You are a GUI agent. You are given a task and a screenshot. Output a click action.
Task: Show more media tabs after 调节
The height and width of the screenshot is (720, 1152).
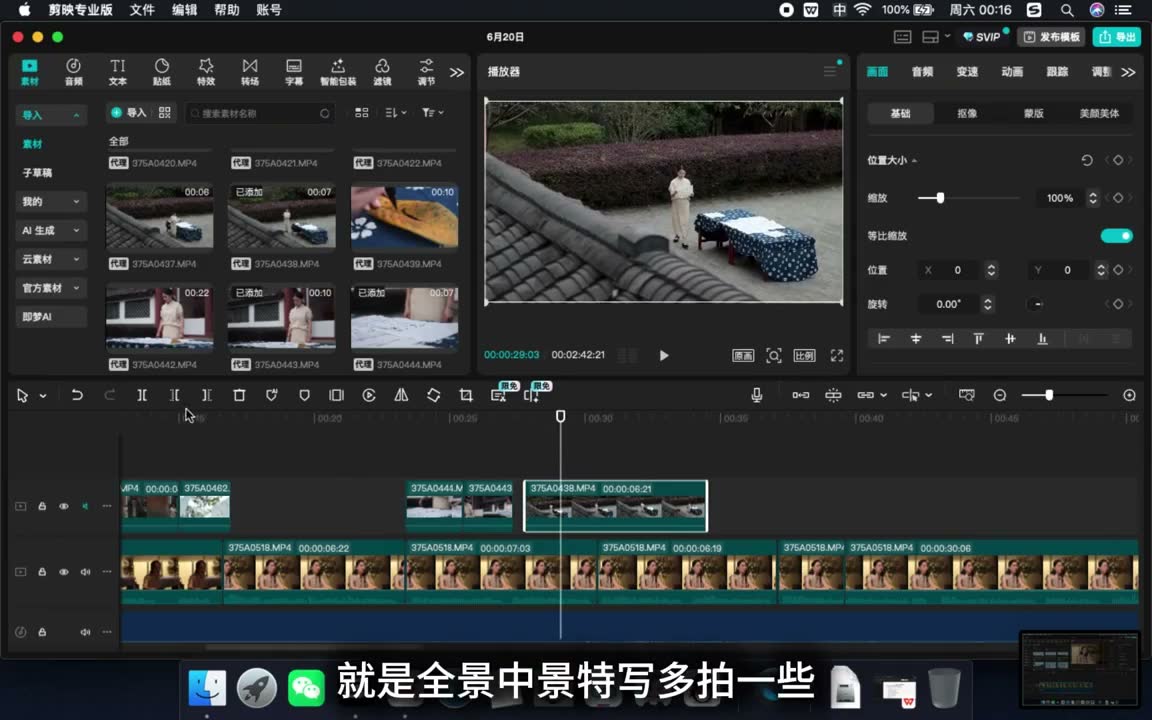(457, 72)
